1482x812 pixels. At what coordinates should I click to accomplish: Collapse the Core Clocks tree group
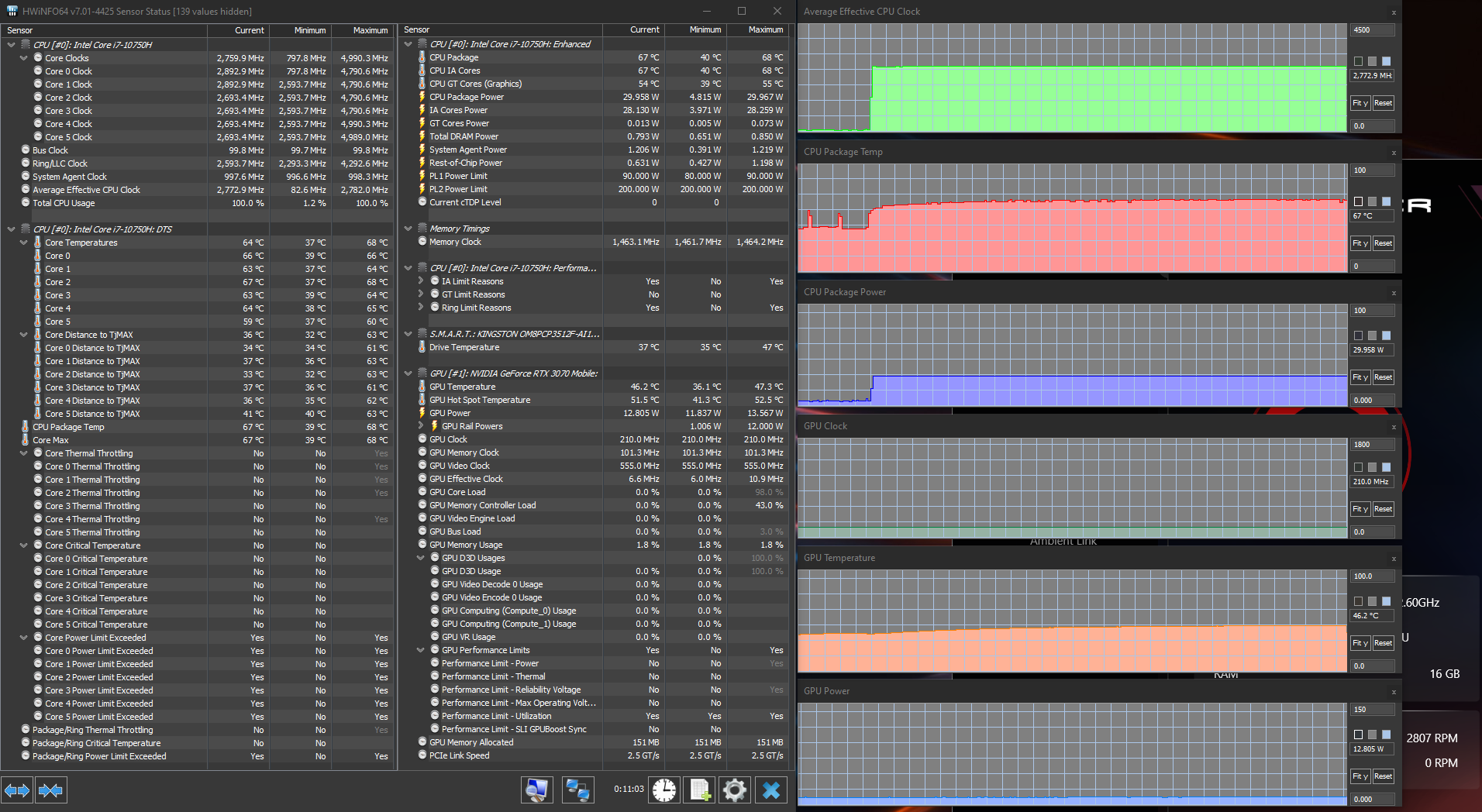pyautogui.click(x=24, y=58)
